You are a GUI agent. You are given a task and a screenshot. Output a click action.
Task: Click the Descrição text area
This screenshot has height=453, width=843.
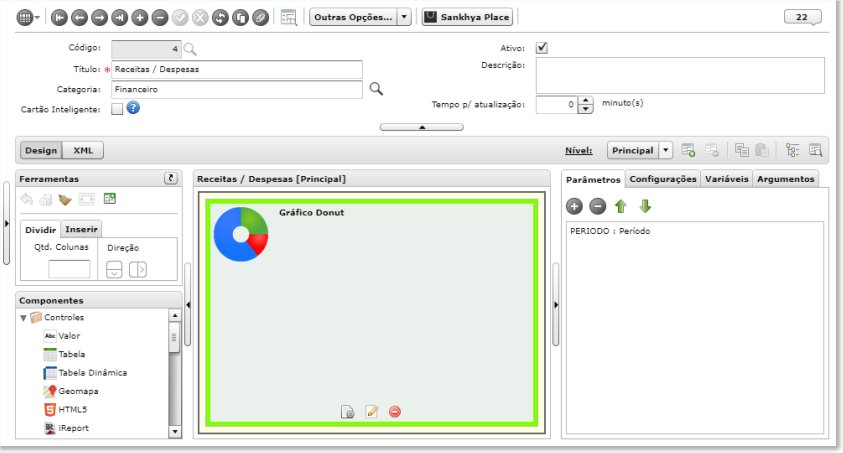680,75
